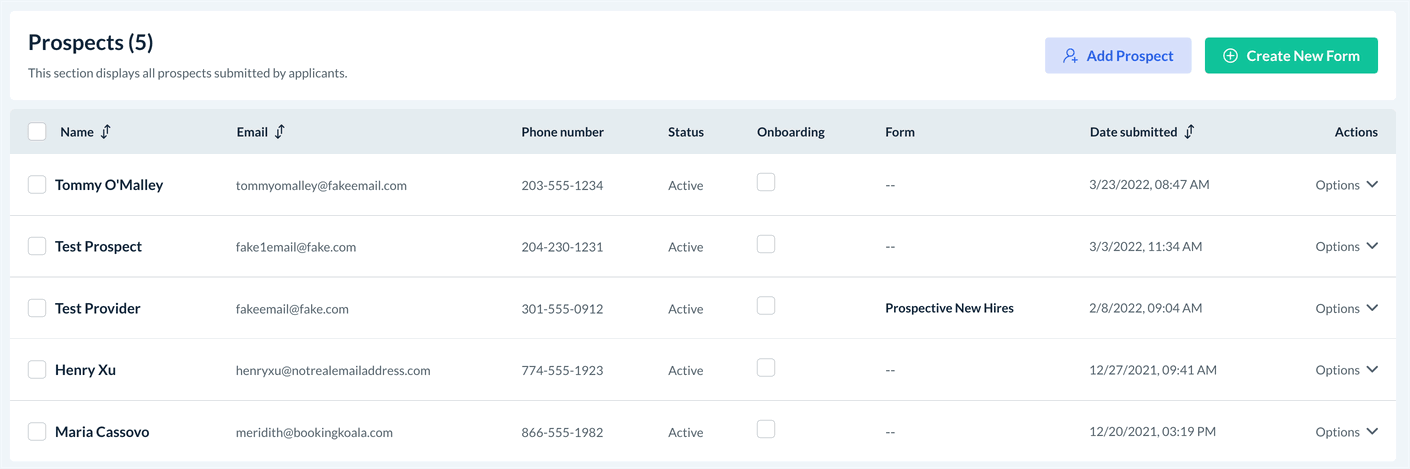Click the Email column sort icon

point(280,132)
